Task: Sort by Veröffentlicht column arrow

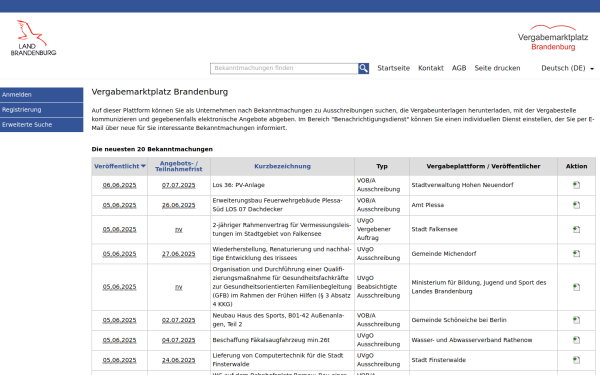Action: pyautogui.click(x=143, y=166)
